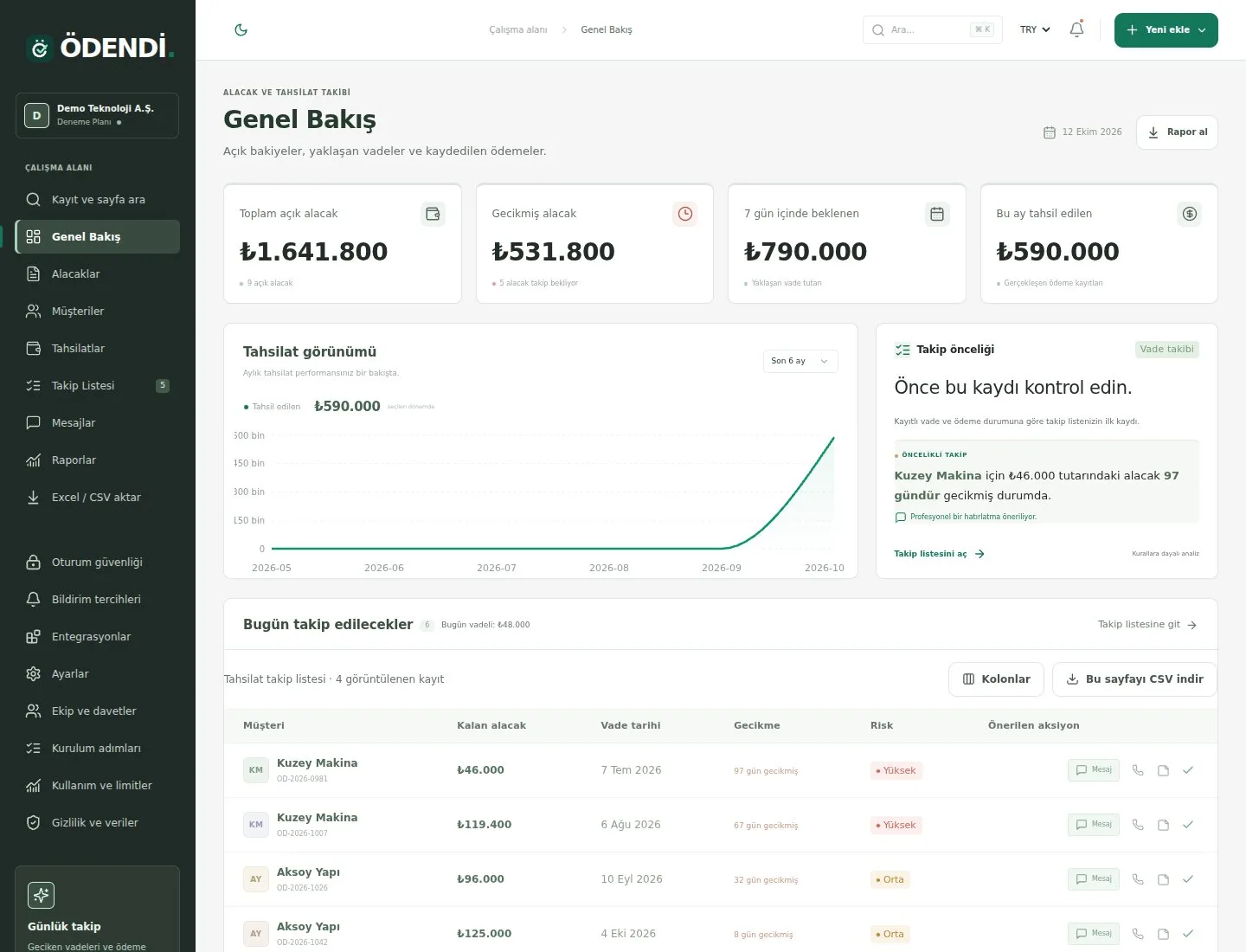Viewport: 1246px width, 952px height.
Task: Send Mesaj for OD-2026-0981 row
Action: pos(1094,770)
